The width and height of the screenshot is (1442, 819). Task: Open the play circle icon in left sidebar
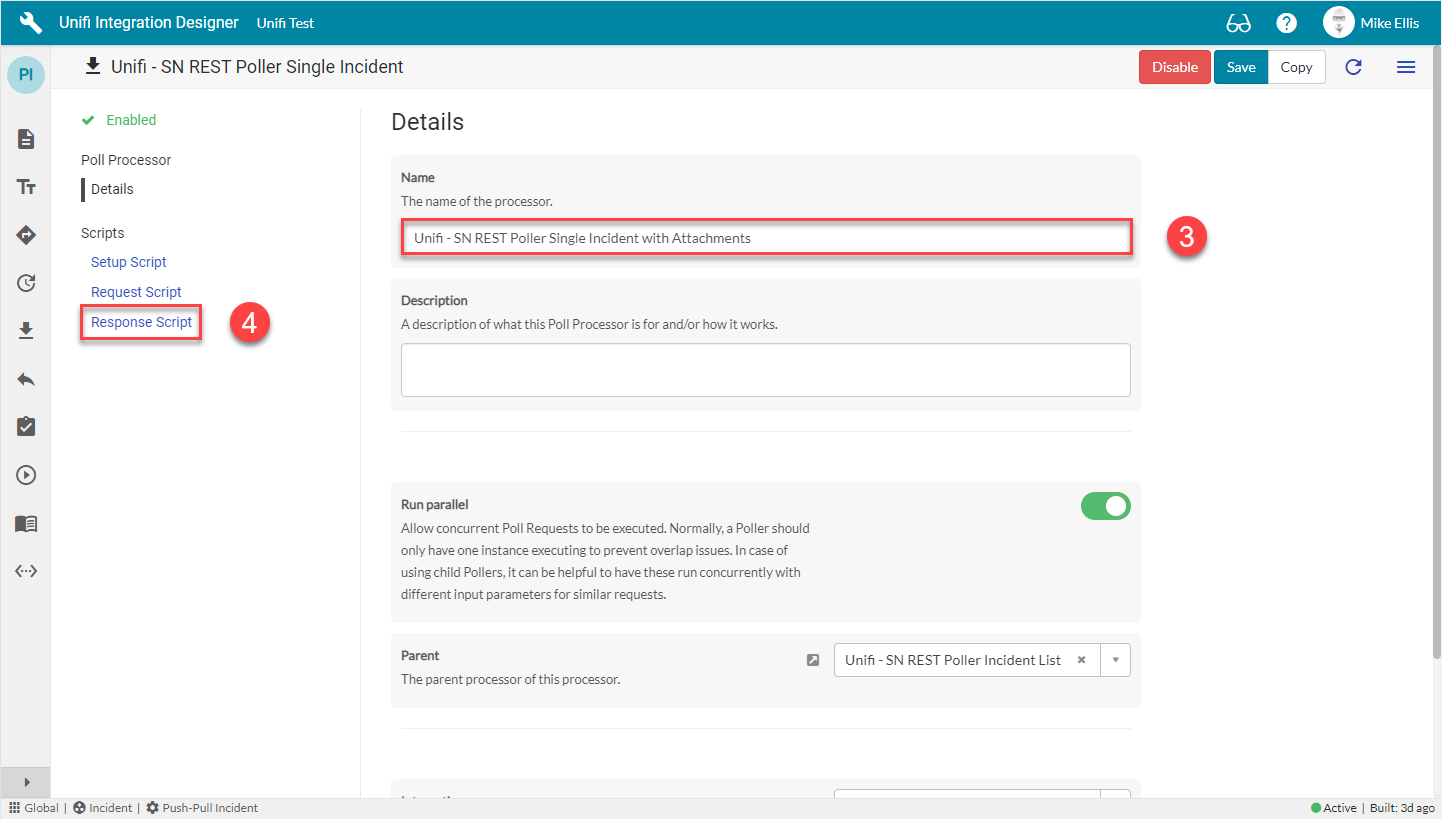(x=25, y=475)
